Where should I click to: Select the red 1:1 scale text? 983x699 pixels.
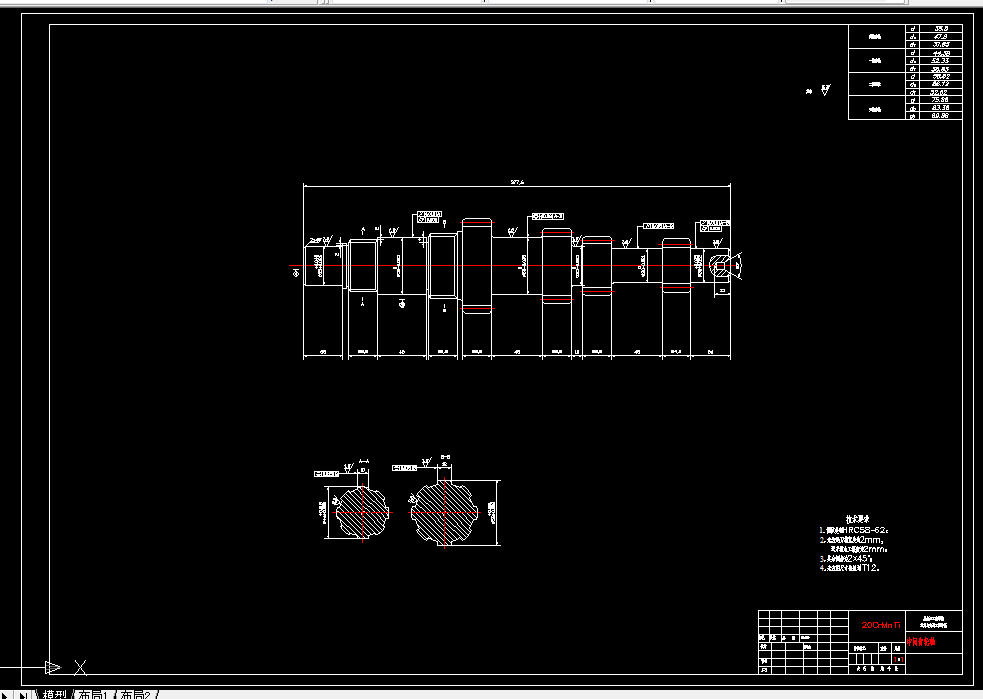coord(899,660)
